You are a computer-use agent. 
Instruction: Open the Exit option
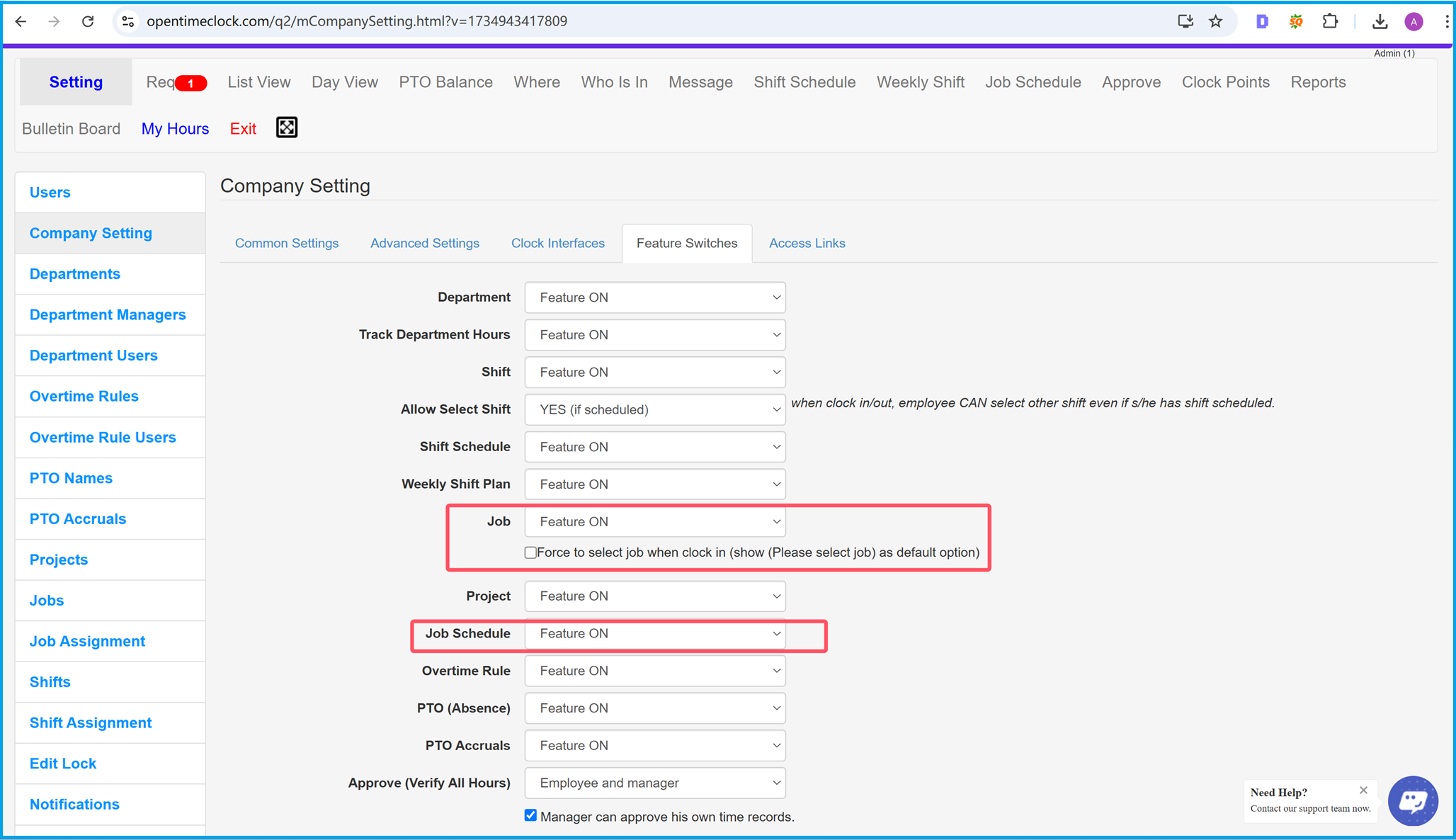point(244,128)
